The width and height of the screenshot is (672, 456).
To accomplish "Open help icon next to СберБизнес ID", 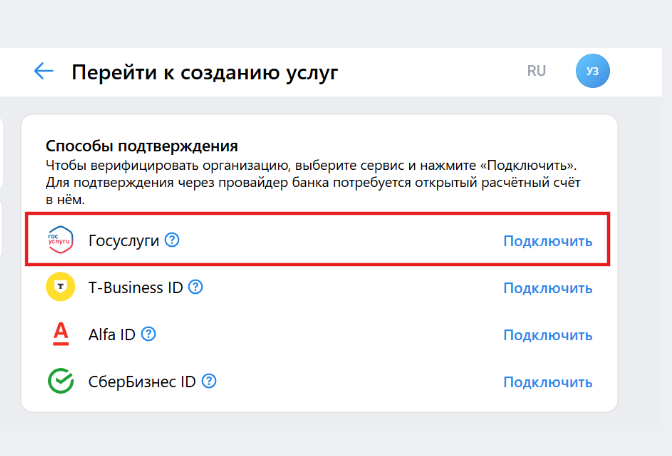I will pyautogui.click(x=209, y=381).
